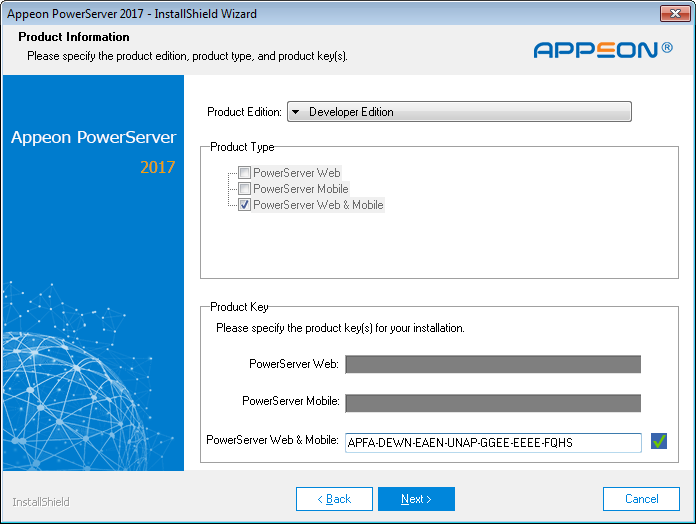Click the PowerServer Mobile key field
The height and width of the screenshot is (524, 696).
pos(493,403)
